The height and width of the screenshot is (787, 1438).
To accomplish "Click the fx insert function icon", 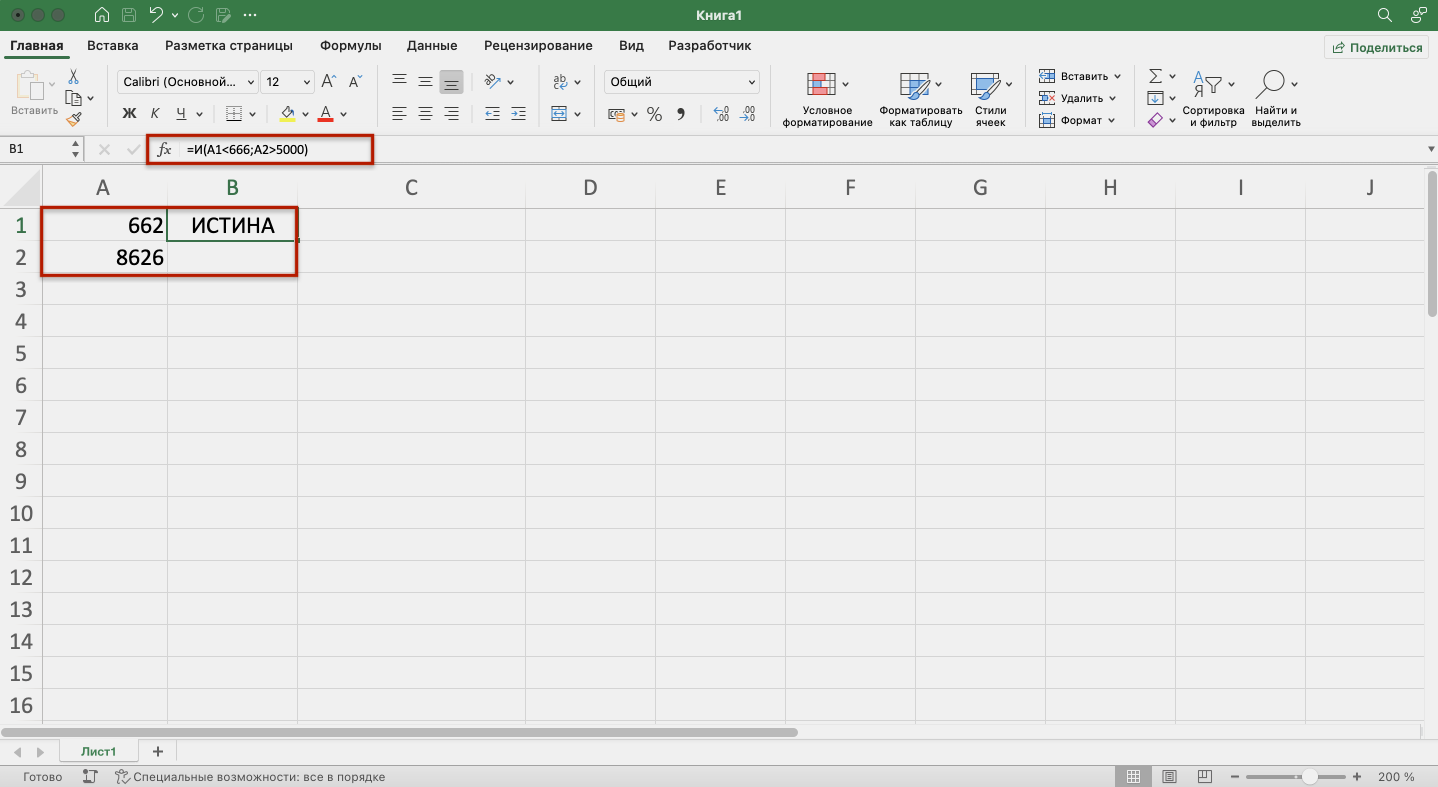I will [165, 150].
